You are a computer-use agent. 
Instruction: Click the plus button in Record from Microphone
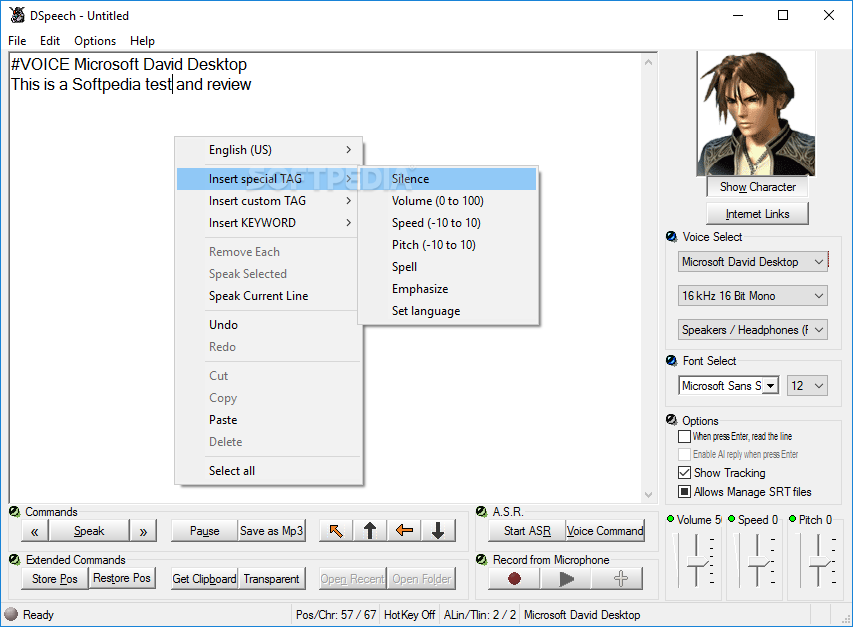620,579
